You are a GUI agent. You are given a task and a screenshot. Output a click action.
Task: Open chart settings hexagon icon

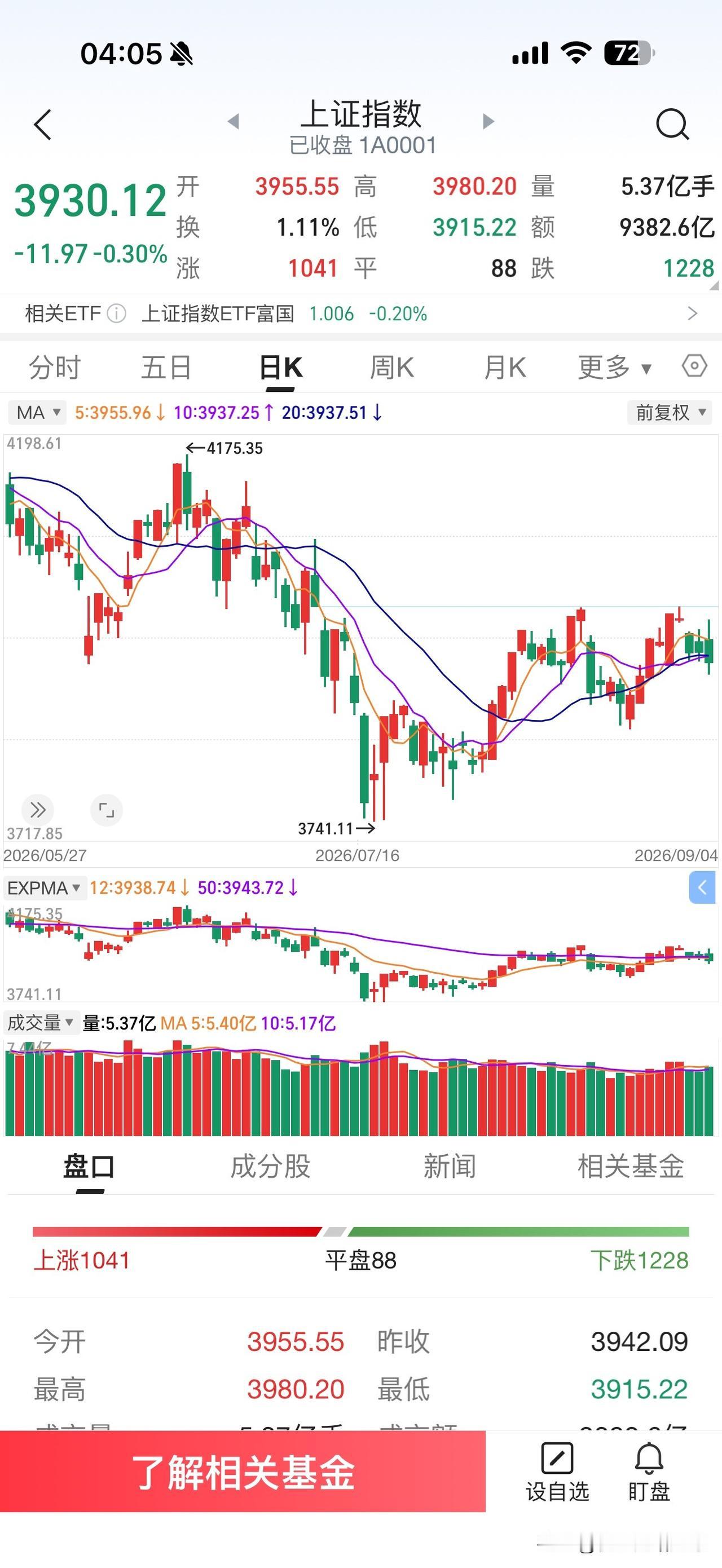coord(694,366)
